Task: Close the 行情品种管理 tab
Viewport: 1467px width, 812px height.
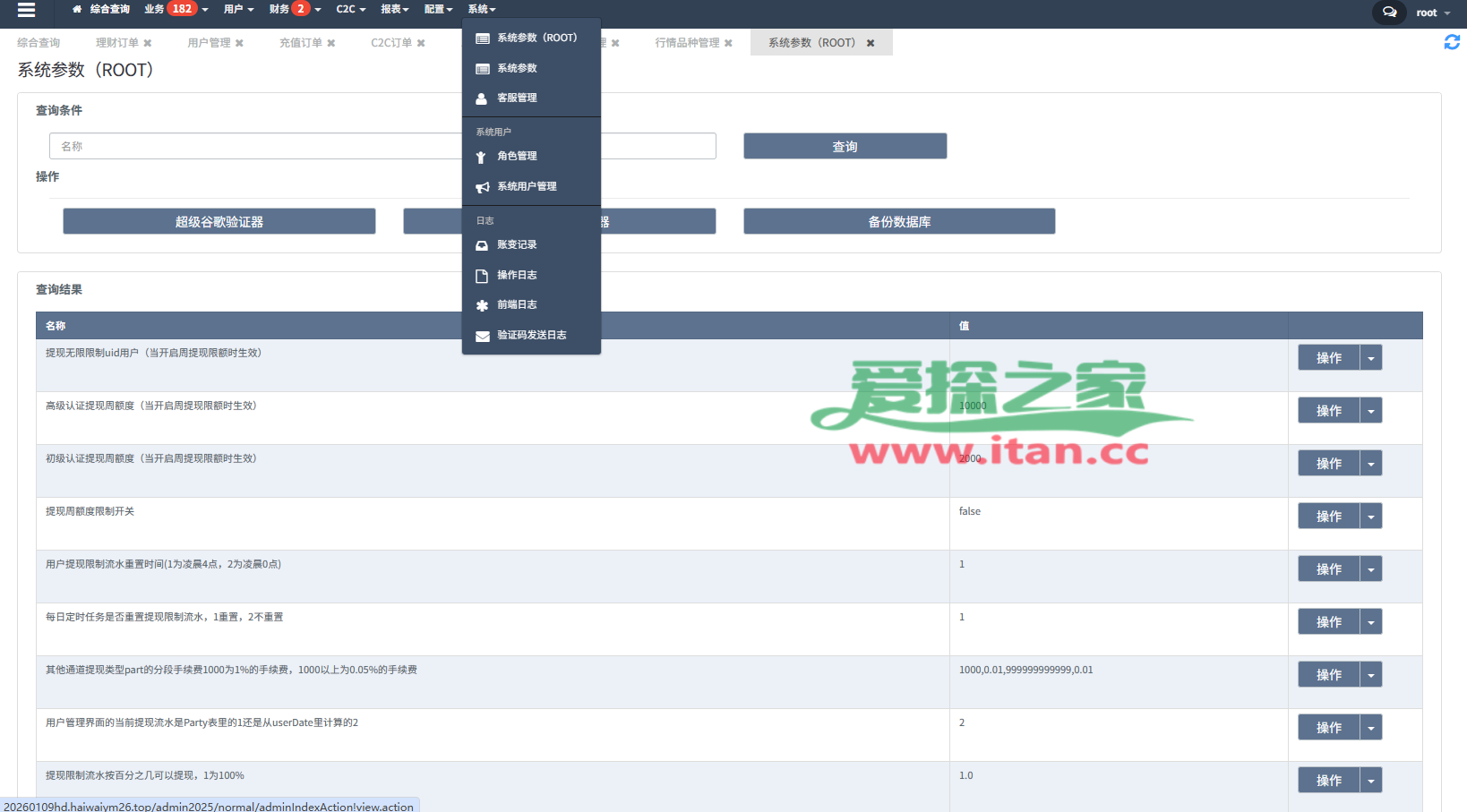Action: coord(728,43)
